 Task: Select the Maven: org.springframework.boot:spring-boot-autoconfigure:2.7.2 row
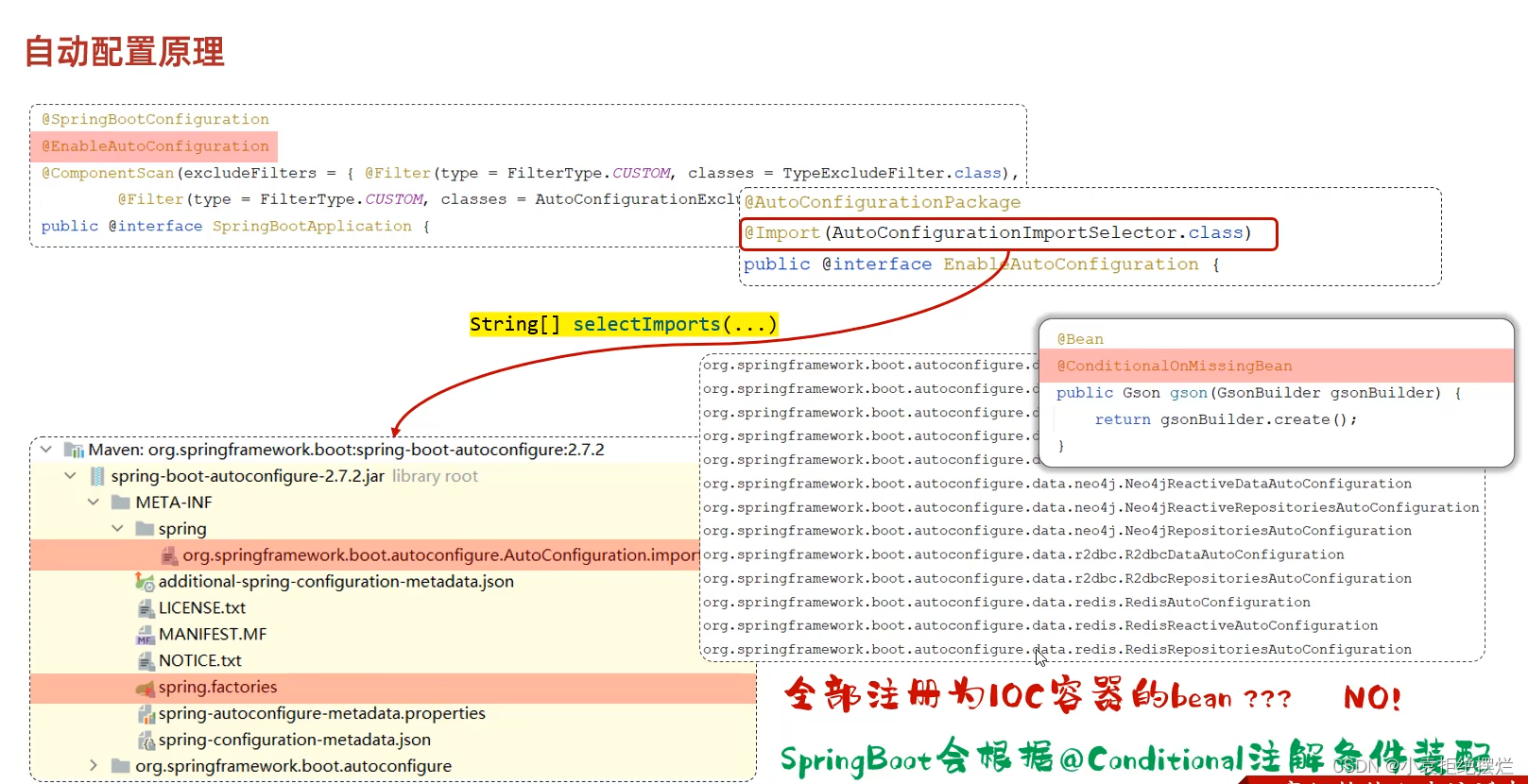coord(346,450)
